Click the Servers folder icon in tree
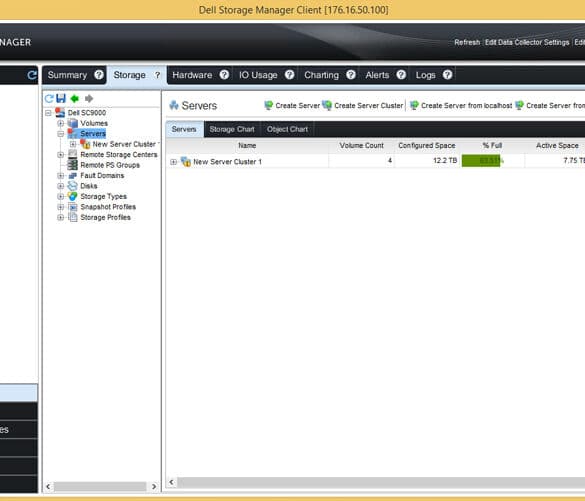585x501 pixels. click(x=73, y=134)
